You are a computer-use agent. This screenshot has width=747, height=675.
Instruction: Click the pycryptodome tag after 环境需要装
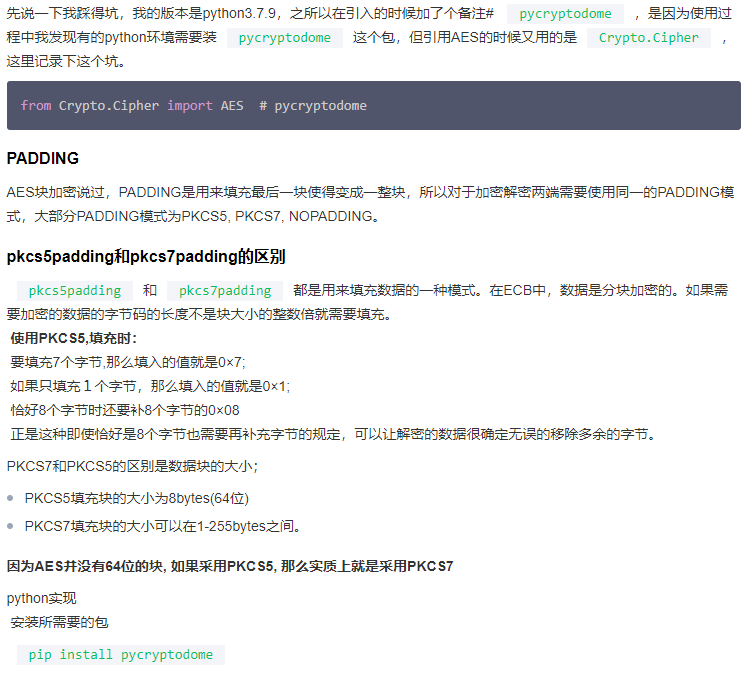(x=284, y=38)
